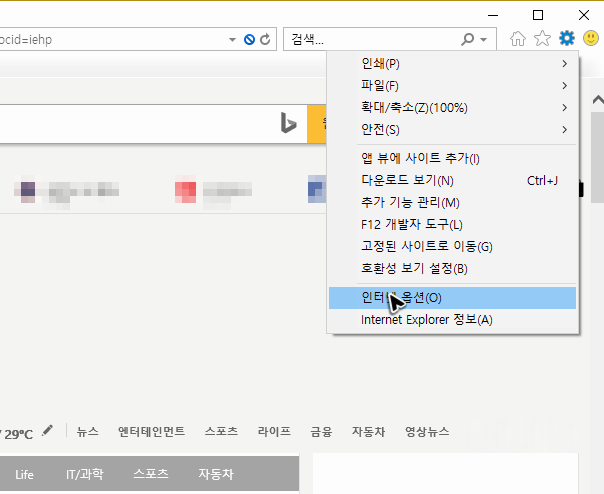Open the red-icon shortcut tile
The width and height of the screenshot is (604, 494).
point(213,190)
